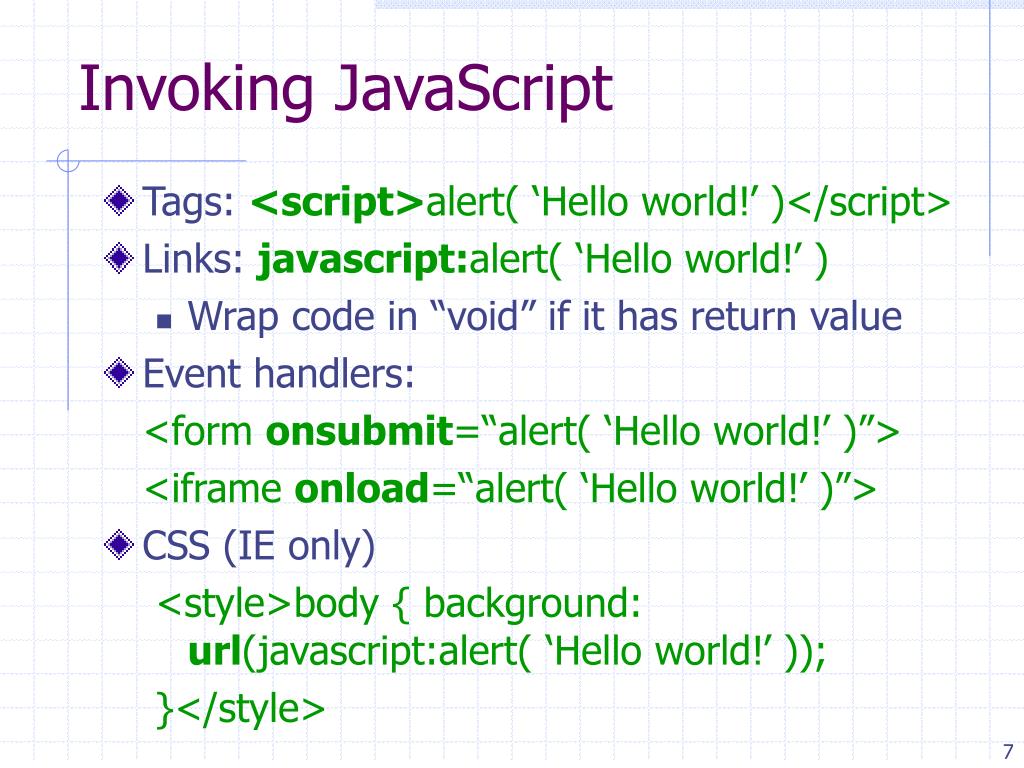
Task: Click the 'Links:' label
Action: tap(193, 259)
